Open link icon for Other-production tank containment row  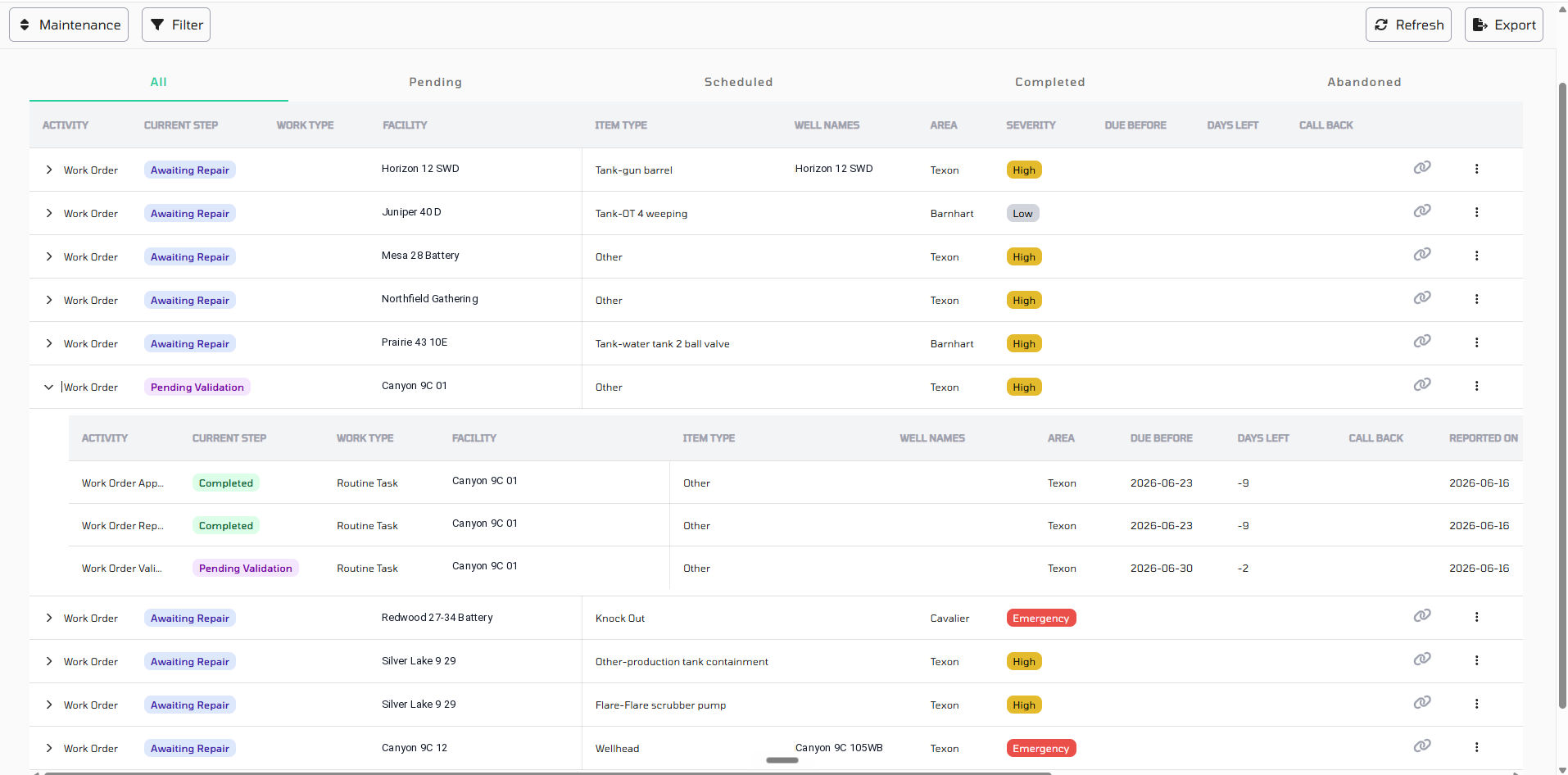coord(1422,659)
